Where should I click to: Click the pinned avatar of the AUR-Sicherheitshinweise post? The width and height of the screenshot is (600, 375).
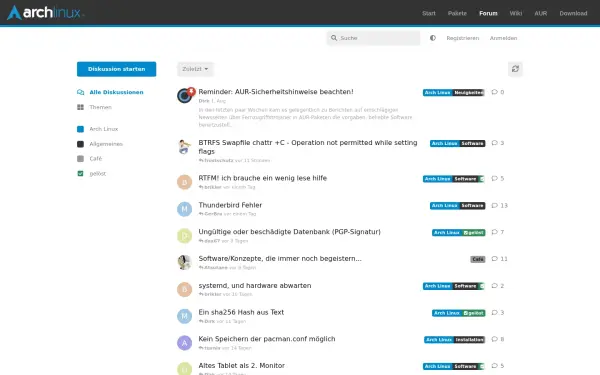click(x=184, y=95)
